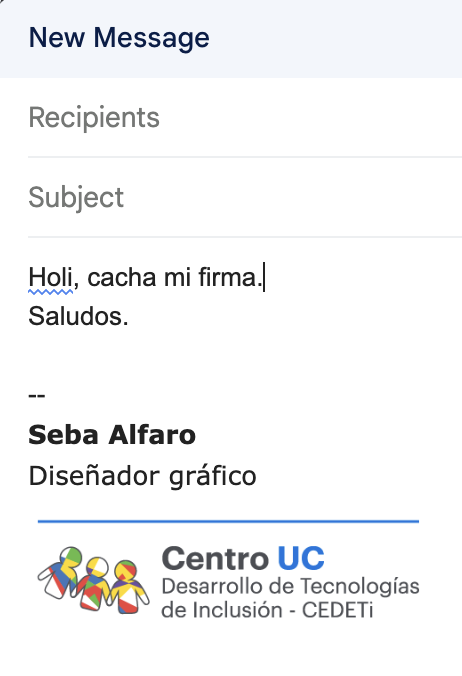Click the signature separator dashes

[x=37, y=395]
